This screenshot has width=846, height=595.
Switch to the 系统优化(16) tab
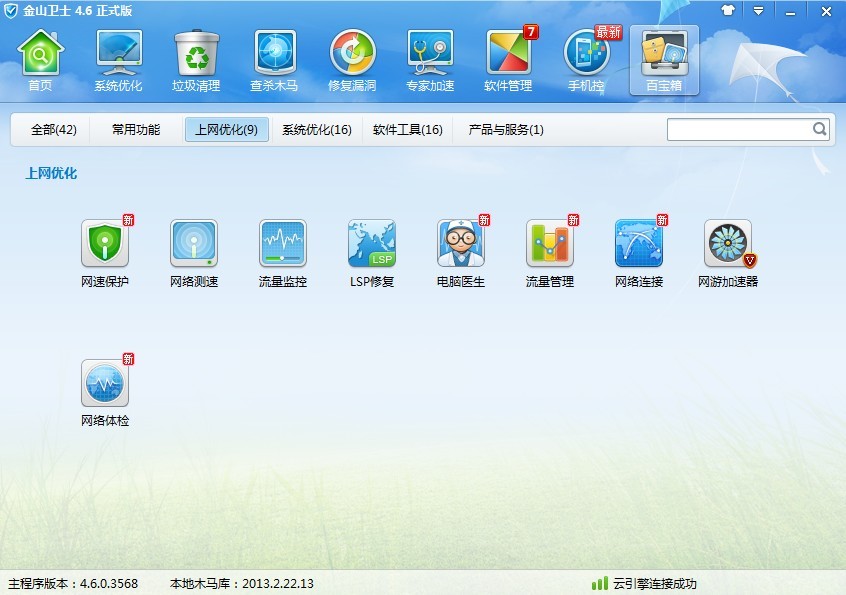pos(317,129)
